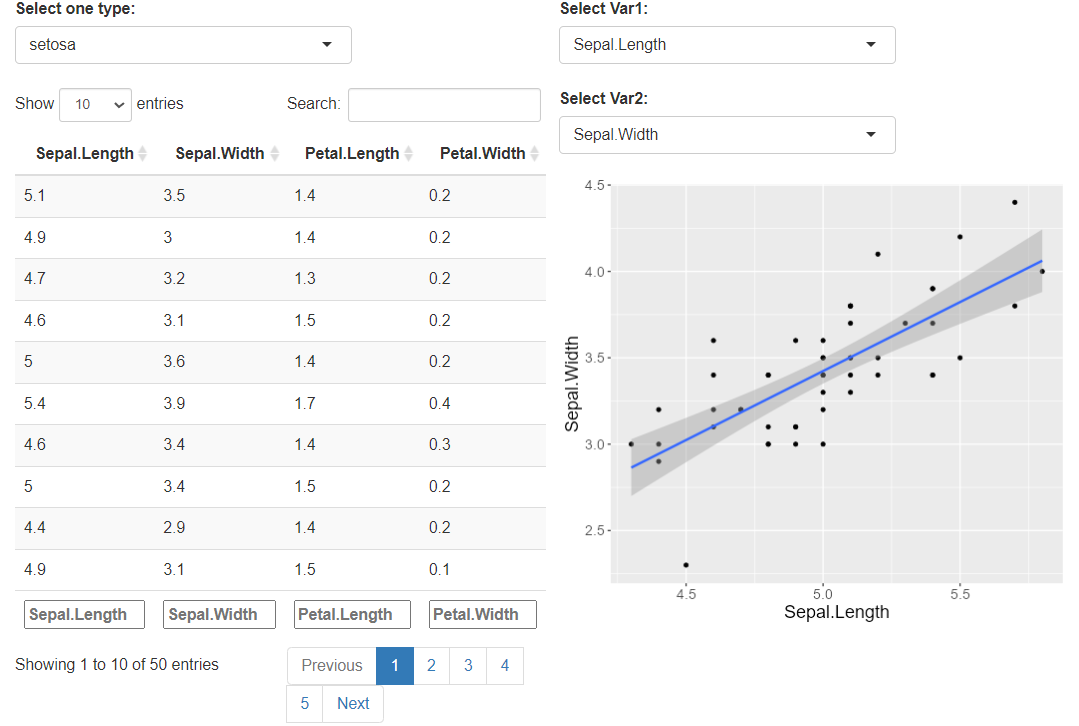The image size is (1079, 726).
Task: Focus the Sepal.Width column filter field
Action: (219, 614)
